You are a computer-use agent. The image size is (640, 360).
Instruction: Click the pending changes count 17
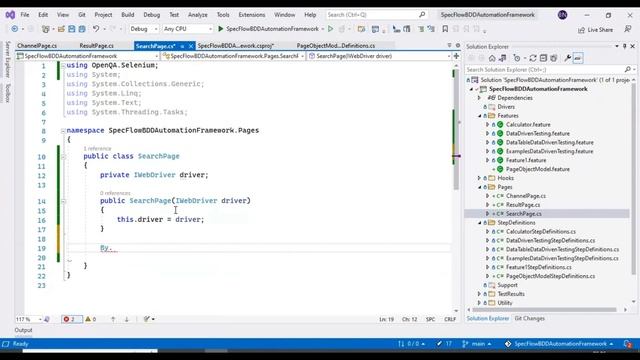[444, 344]
